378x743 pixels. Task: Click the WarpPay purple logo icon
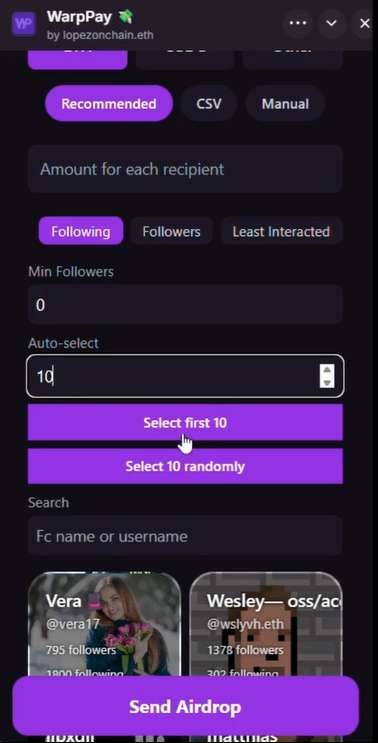point(23,23)
